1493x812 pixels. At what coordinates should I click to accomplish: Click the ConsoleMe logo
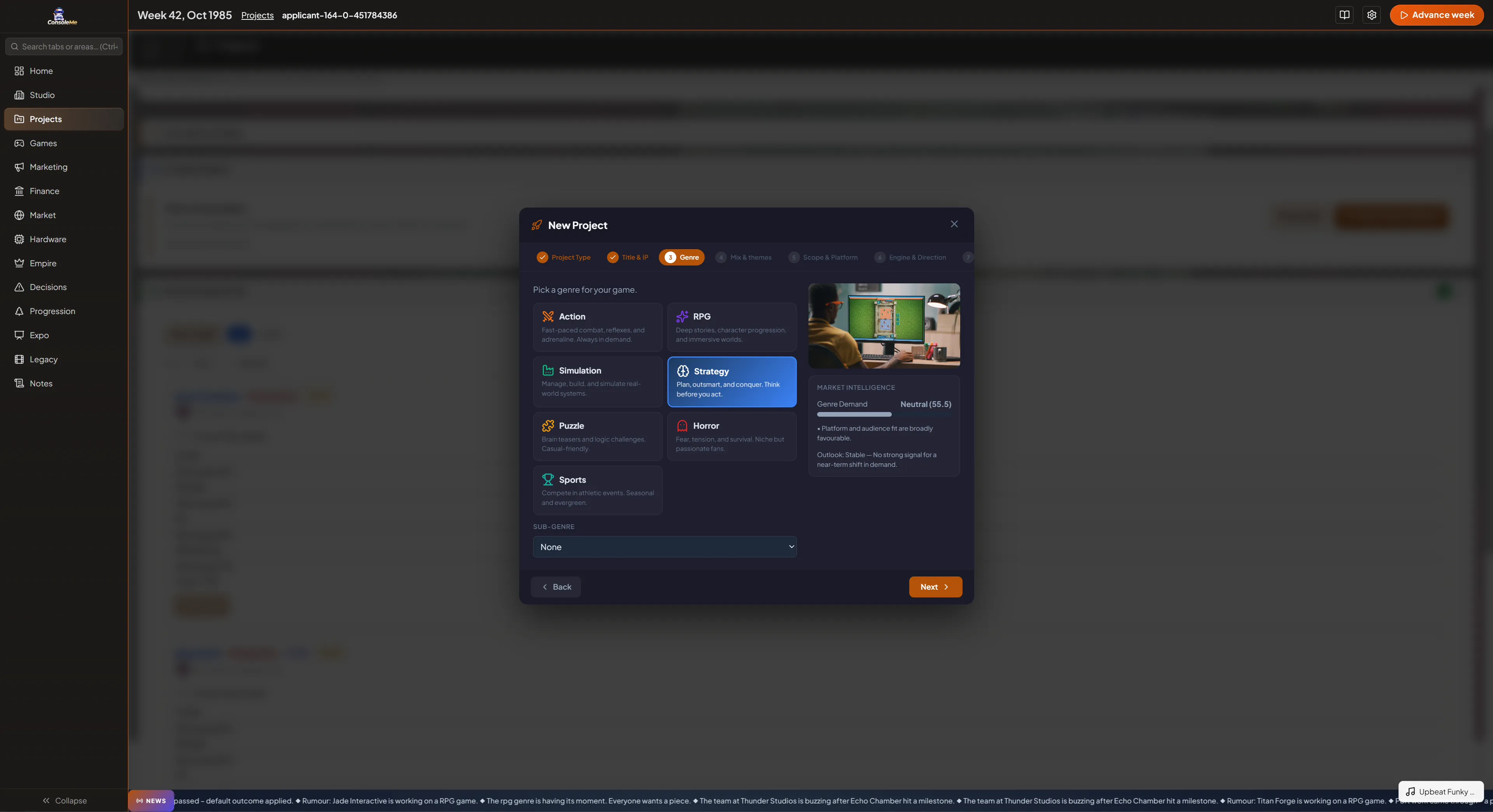[62, 16]
